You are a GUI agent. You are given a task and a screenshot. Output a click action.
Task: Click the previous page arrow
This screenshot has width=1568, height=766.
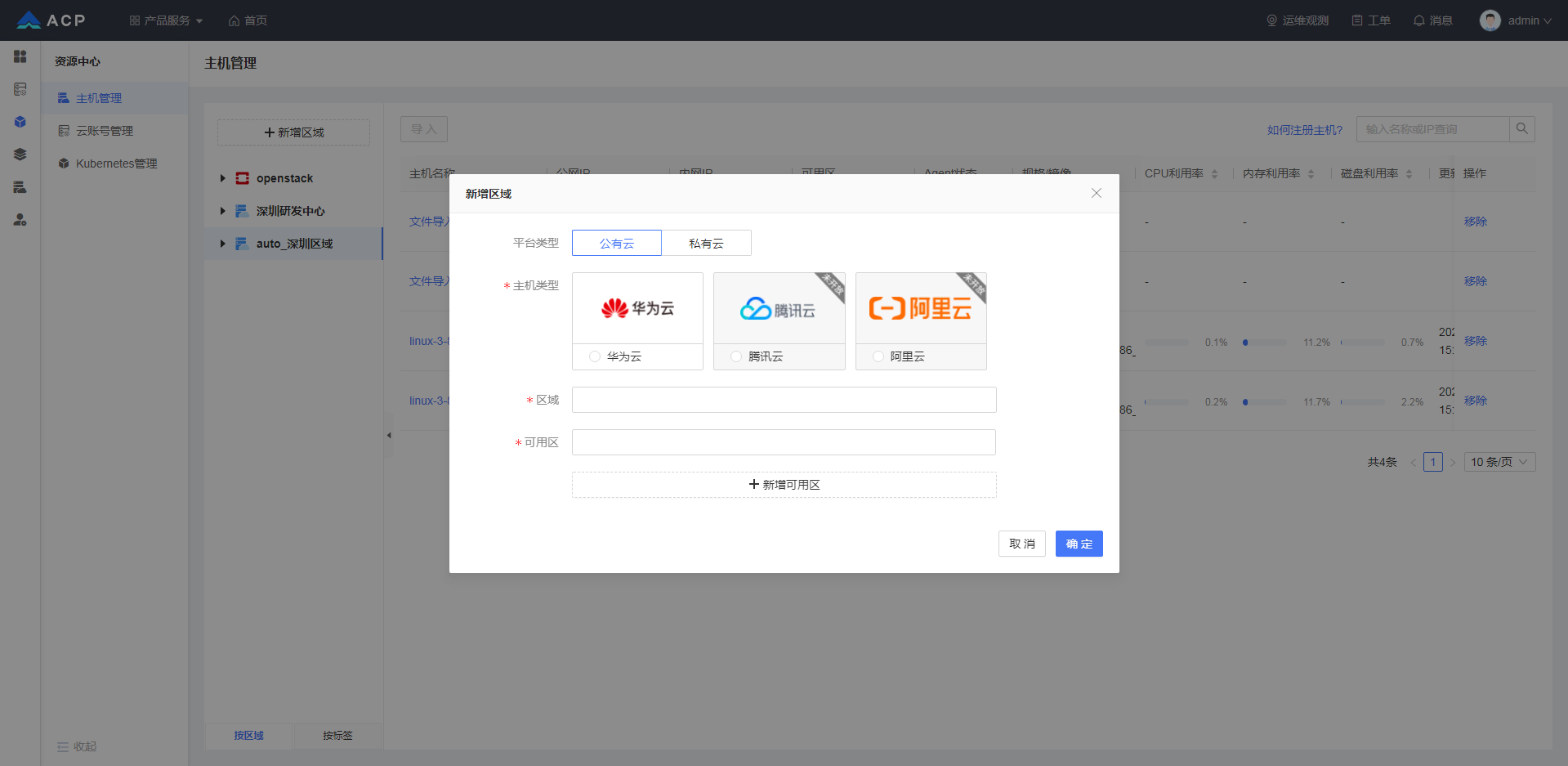tap(1414, 463)
